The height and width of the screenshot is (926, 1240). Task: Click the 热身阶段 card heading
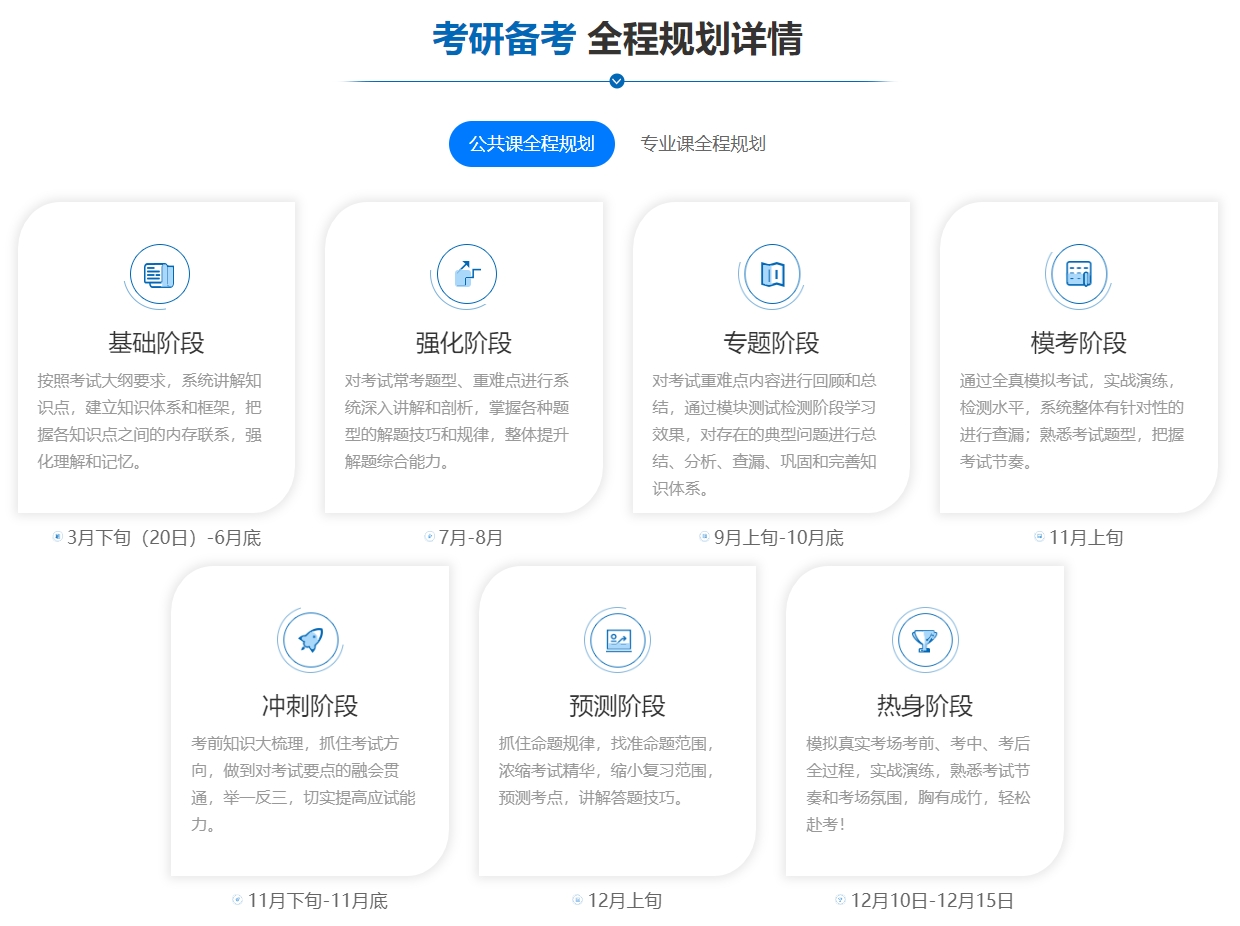pos(925,706)
